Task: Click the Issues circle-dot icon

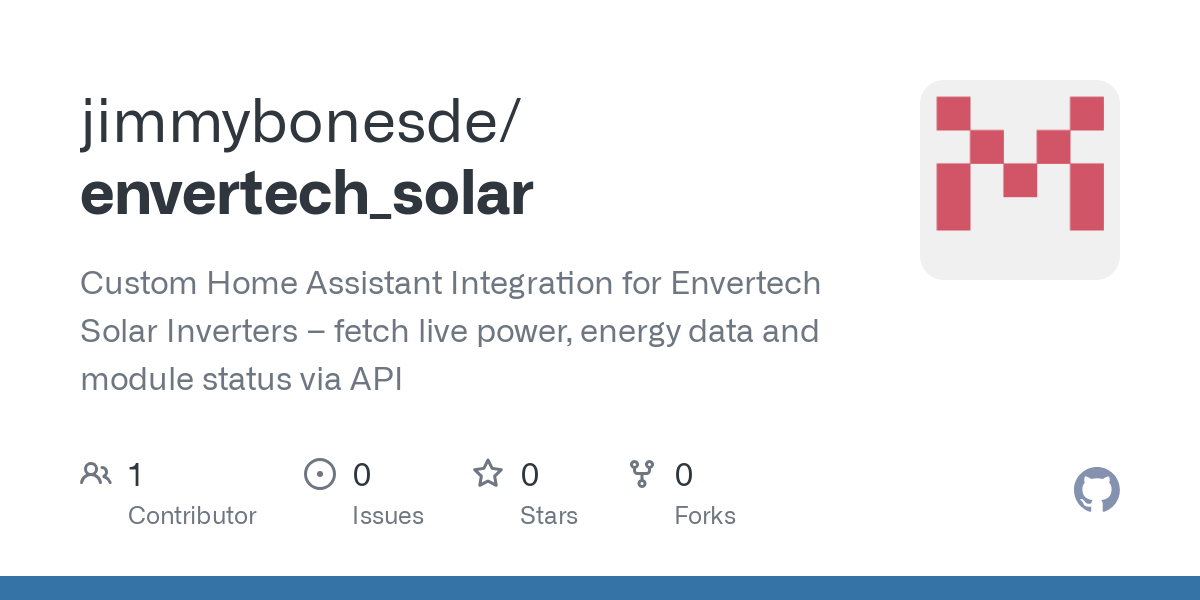Action: click(x=319, y=474)
